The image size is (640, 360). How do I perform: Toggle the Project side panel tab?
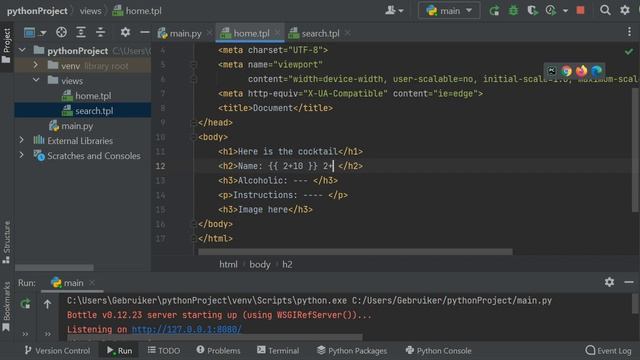[7, 46]
